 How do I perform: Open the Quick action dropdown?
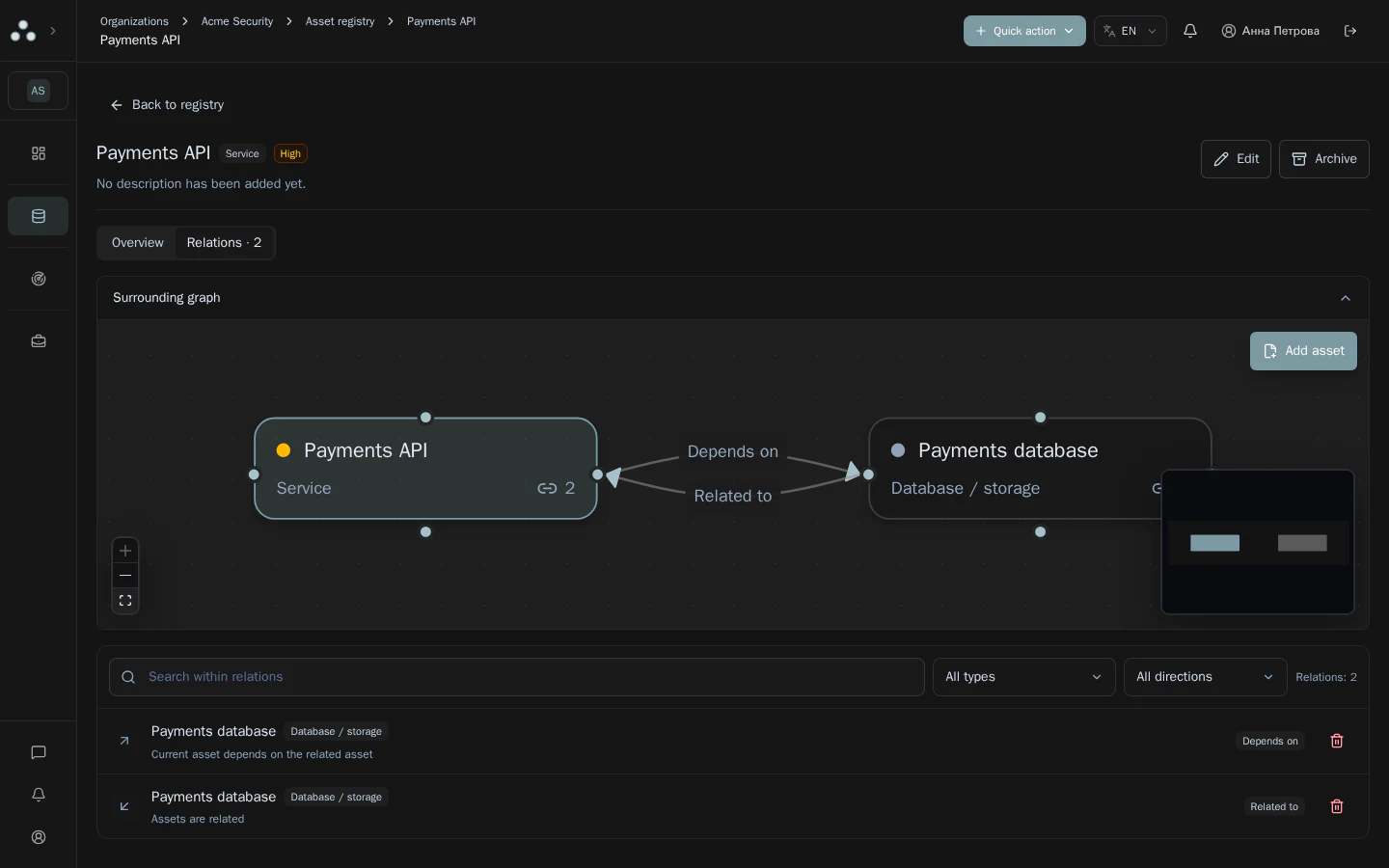pos(1024,31)
